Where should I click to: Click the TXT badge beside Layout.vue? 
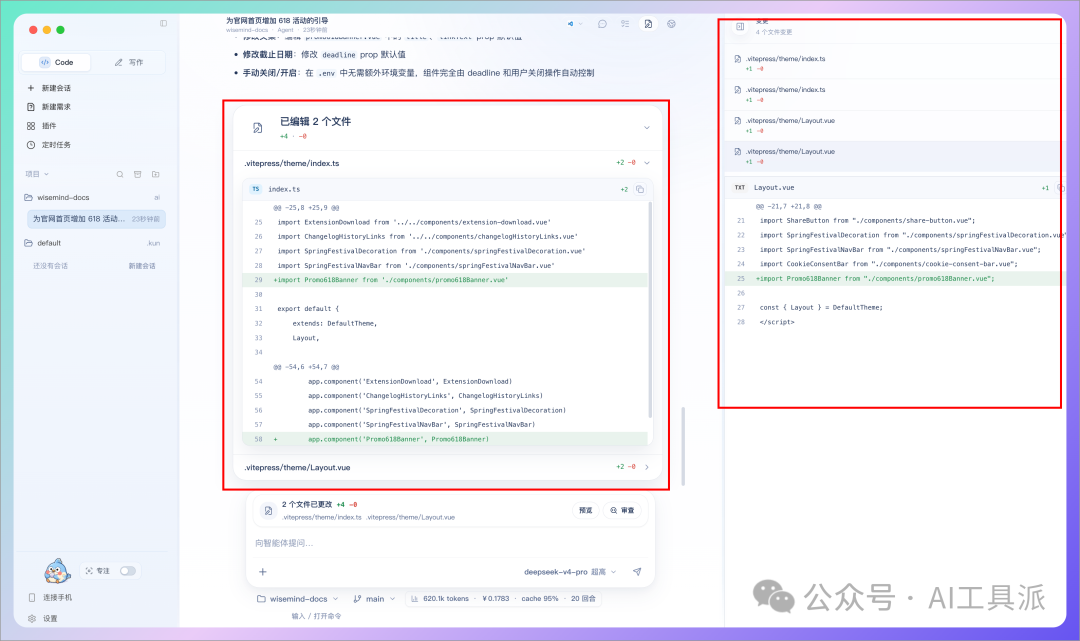pos(740,187)
